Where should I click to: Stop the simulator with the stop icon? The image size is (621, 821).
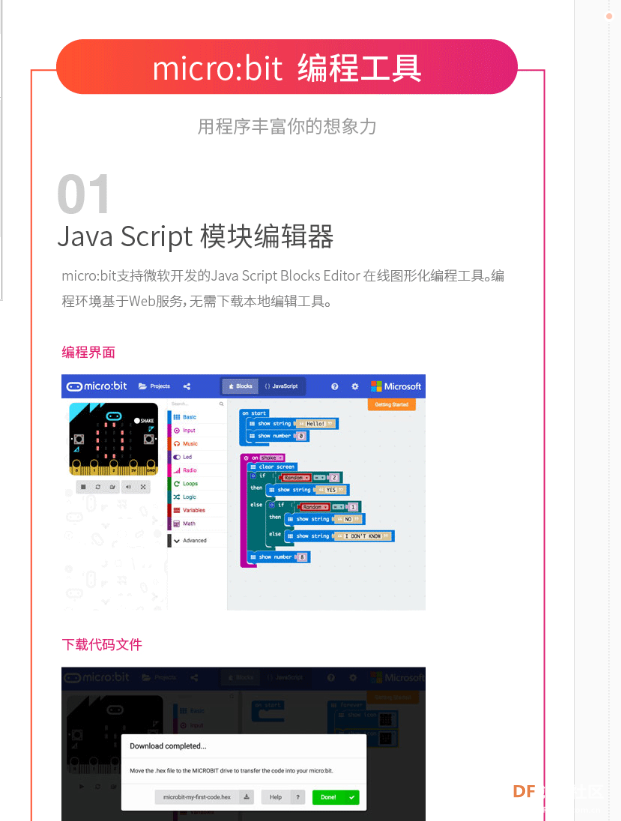tap(83, 487)
